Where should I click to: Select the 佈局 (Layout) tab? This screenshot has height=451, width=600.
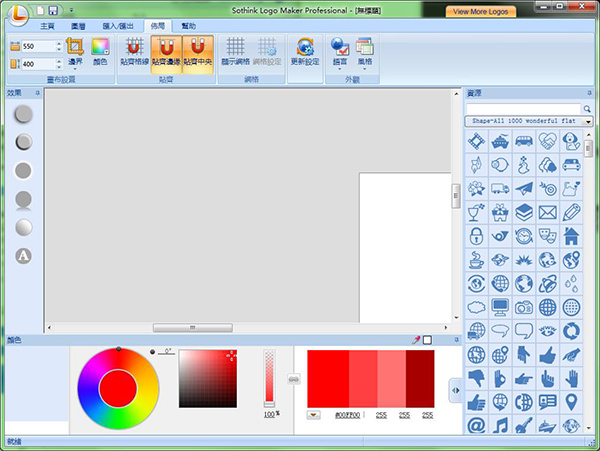tap(158, 26)
